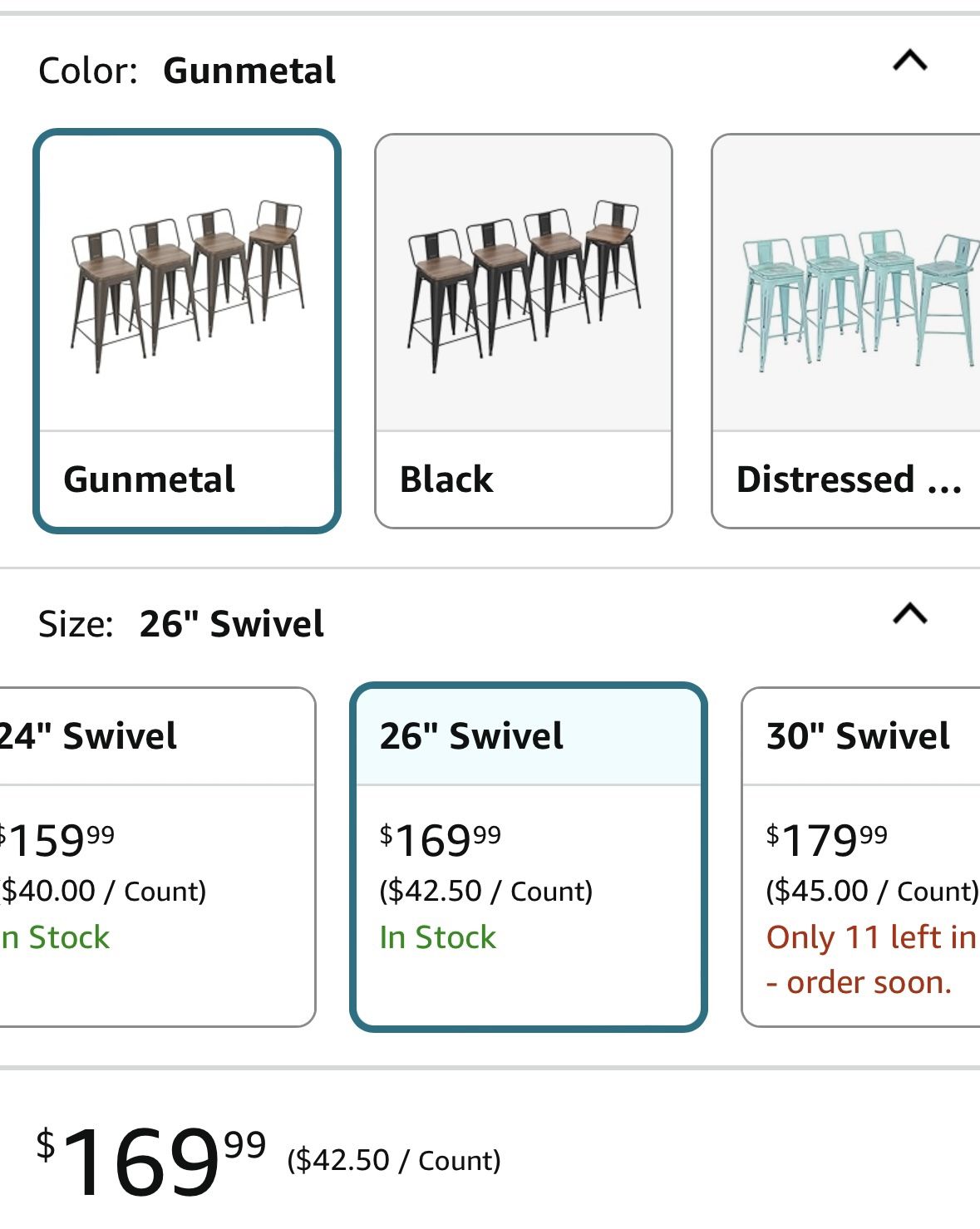Click the large $169.99 price at bottom
Image resolution: width=980 pixels, height=1229 pixels.
(x=151, y=1159)
